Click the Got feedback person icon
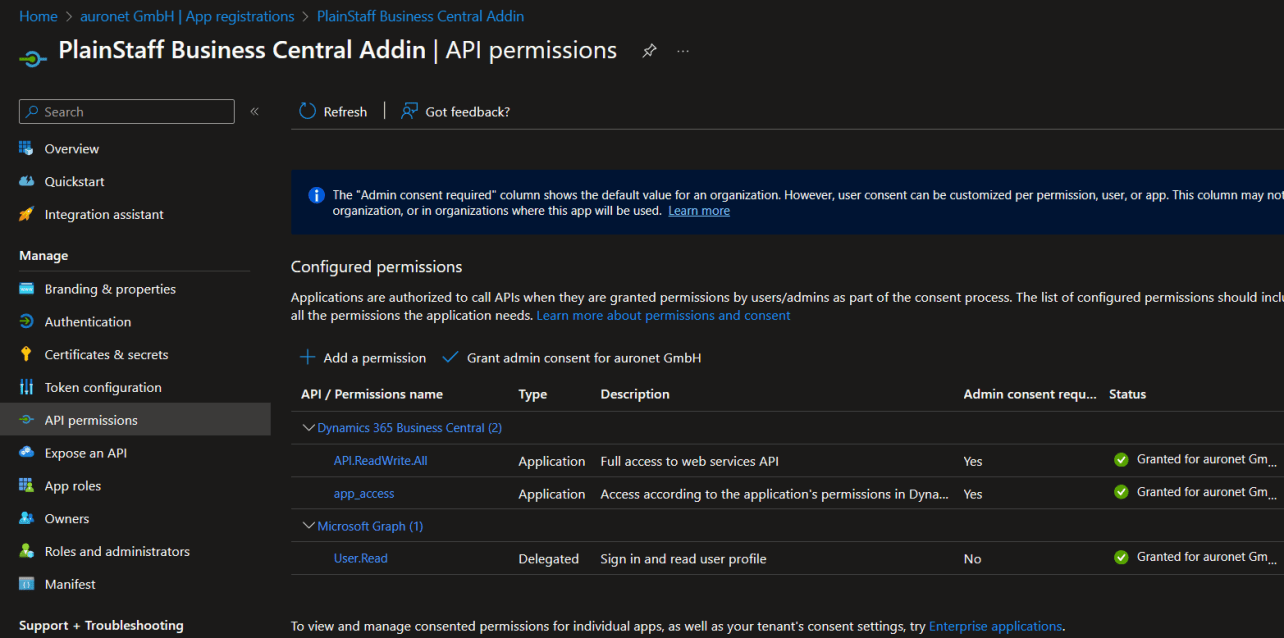1284x638 pixels. tap(409, 111)
